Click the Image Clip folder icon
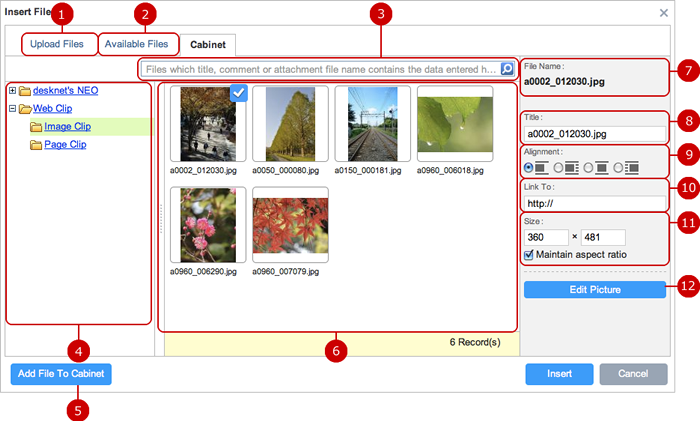 (x=35, y=127)
